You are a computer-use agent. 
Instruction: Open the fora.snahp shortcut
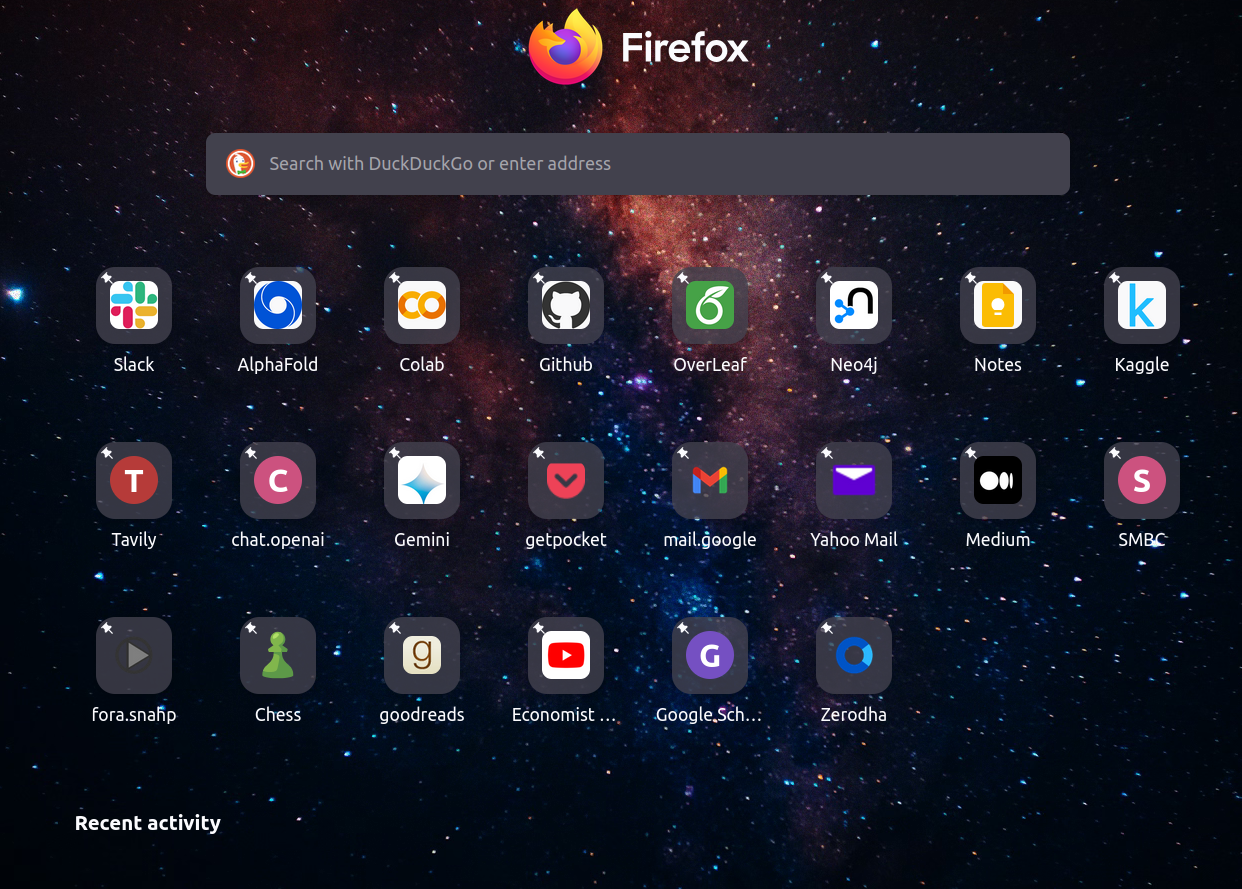[134, 656]
